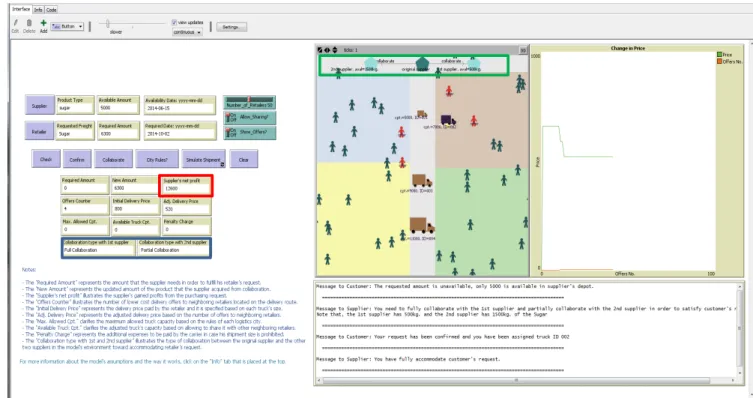Open the Button widget type dropdown

click(67, 27)
